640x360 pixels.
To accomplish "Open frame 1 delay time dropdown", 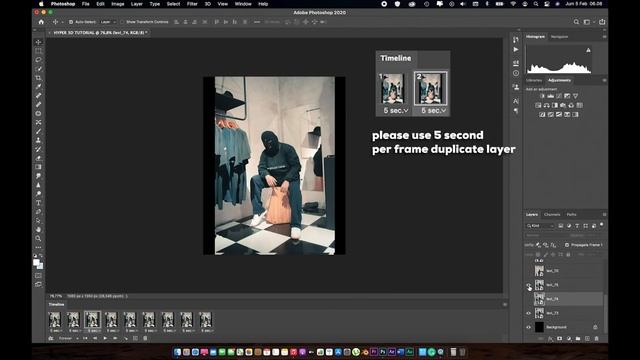I will (56, 331).
